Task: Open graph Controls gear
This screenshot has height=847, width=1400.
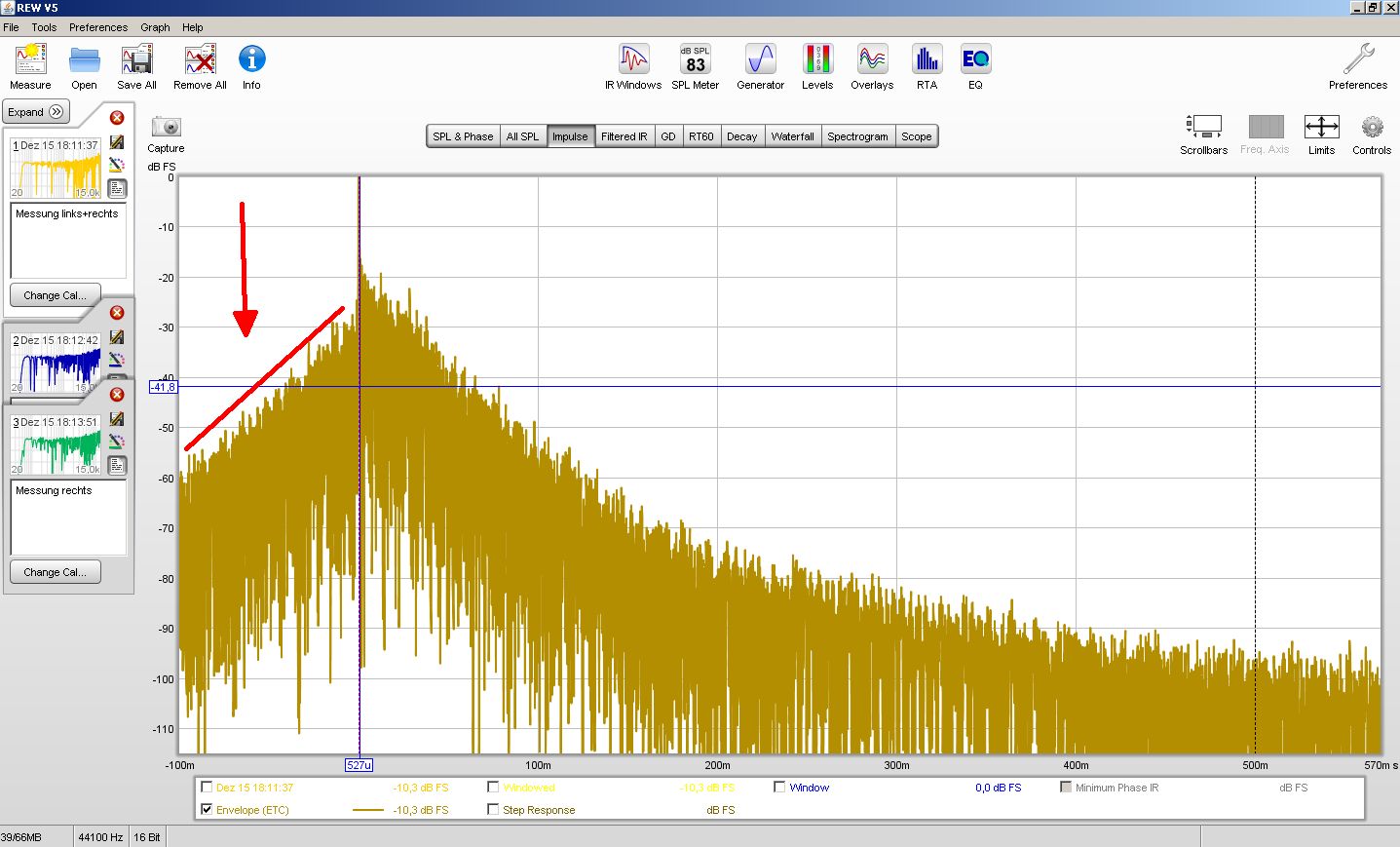Action: click(1372, 135)
